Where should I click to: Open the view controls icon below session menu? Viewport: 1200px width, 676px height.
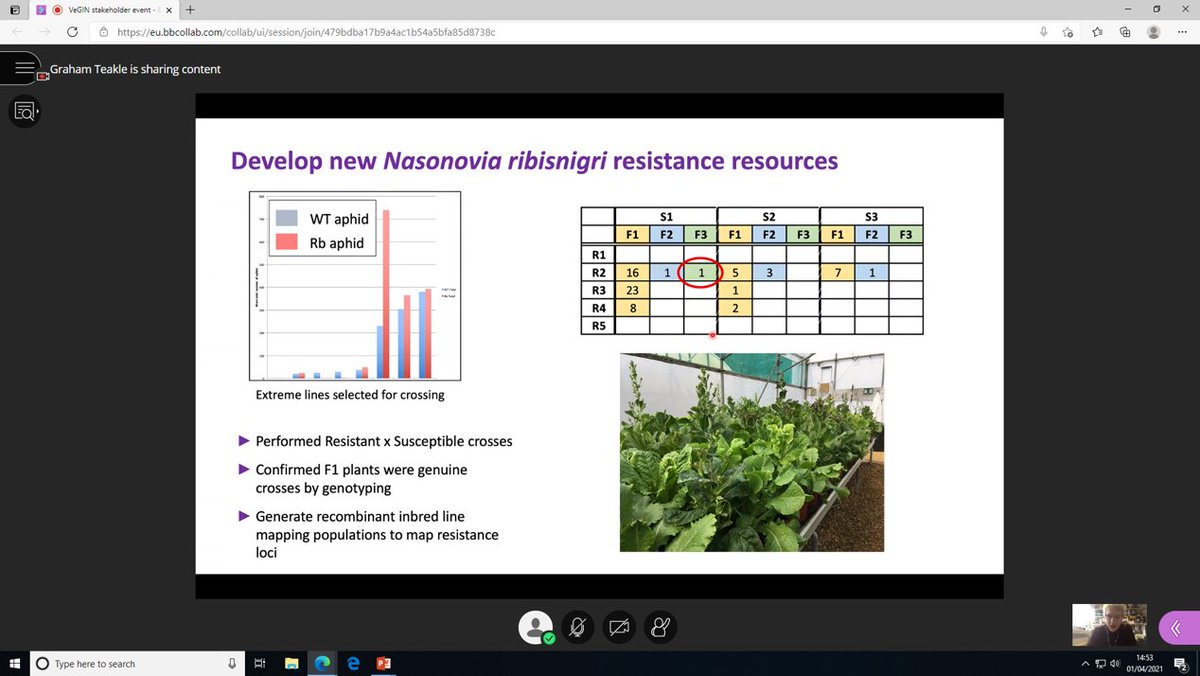point(24,111)
